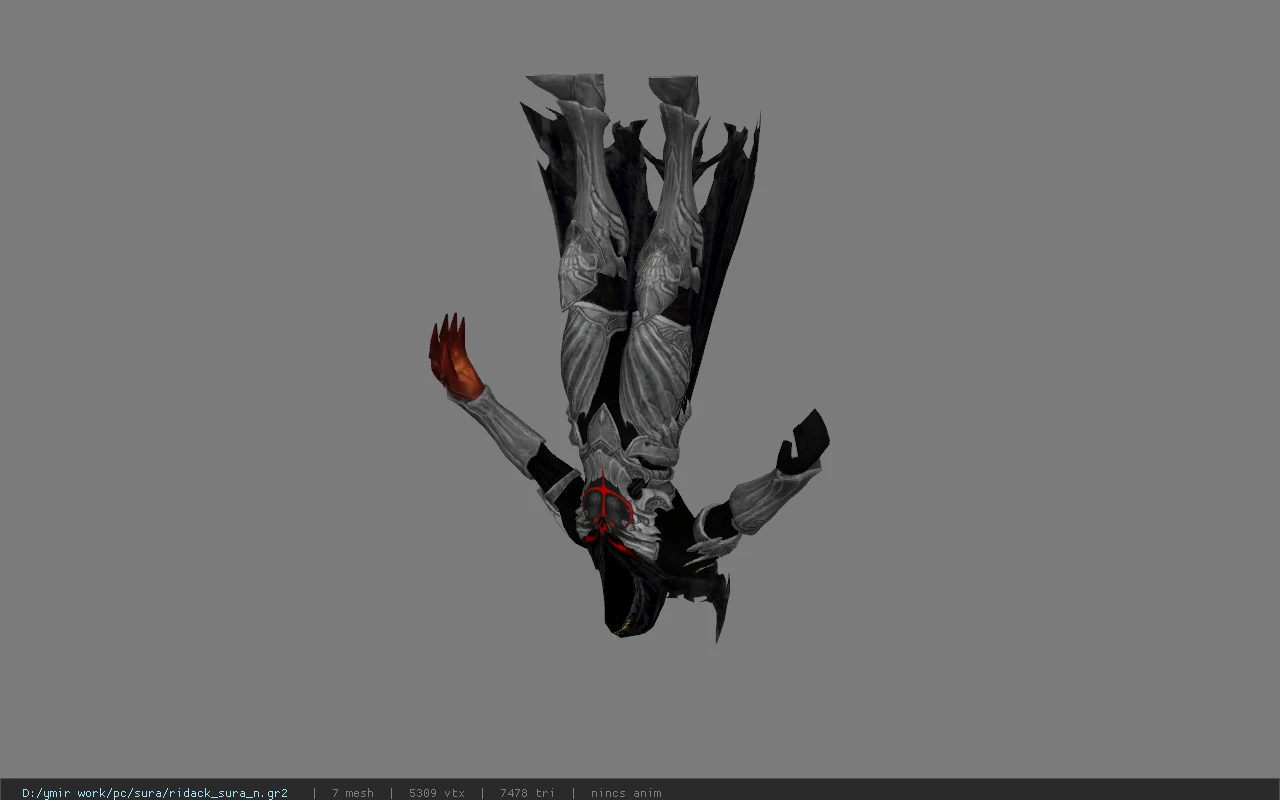Image resolution: width=1280 pixels, height=800 pixels.
Task: Click the '7 mesh' status entry
Action: [353, 793]
